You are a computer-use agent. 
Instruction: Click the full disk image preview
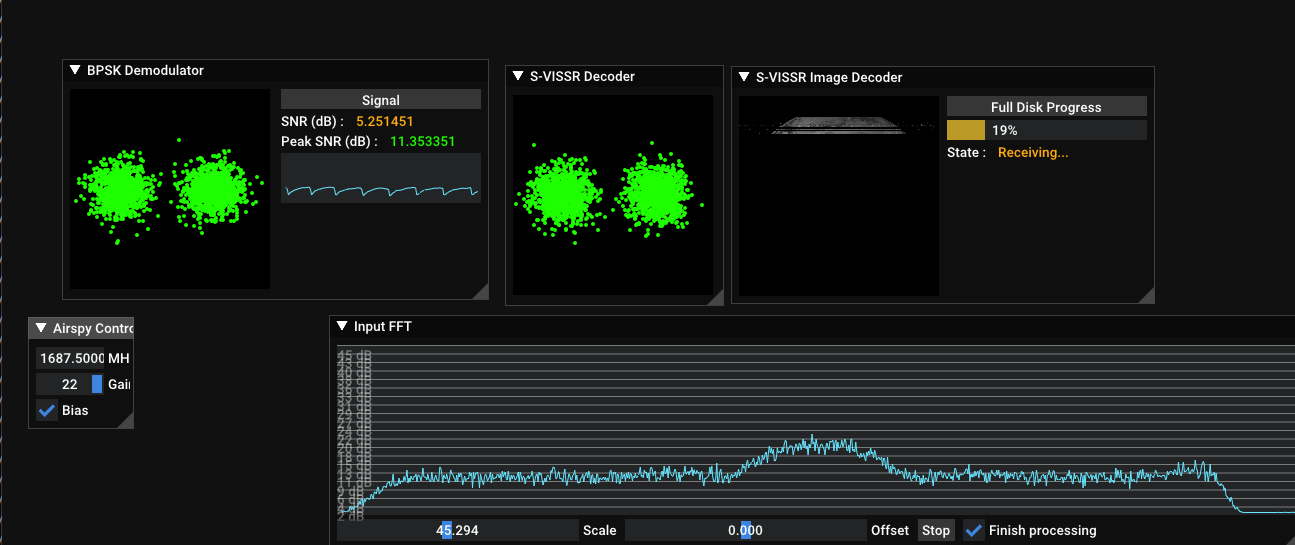click(x=838, y=195)
